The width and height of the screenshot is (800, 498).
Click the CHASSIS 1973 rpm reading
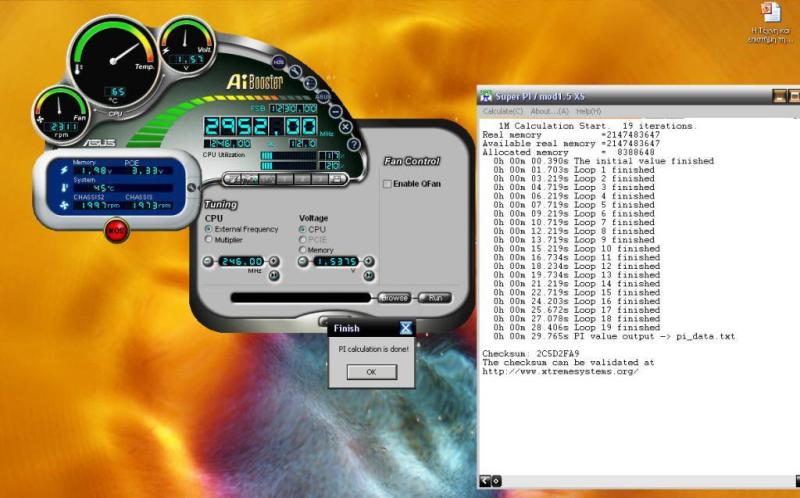[x=148, y=205]
